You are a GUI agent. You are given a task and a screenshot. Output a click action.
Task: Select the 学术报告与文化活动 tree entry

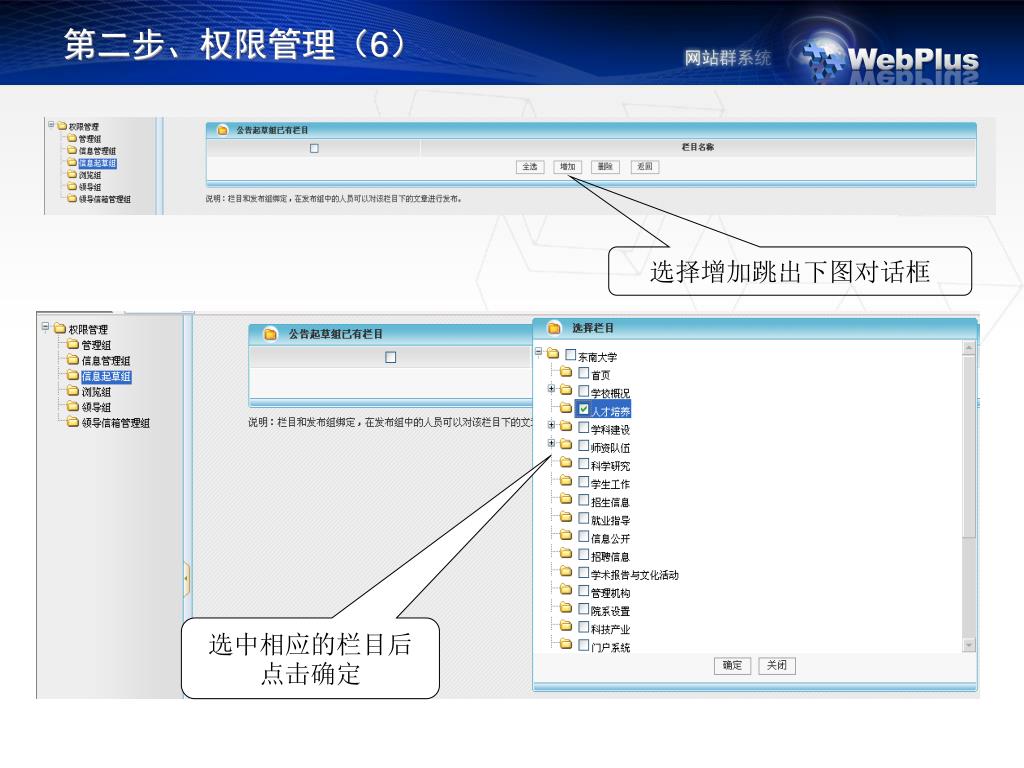634,575
